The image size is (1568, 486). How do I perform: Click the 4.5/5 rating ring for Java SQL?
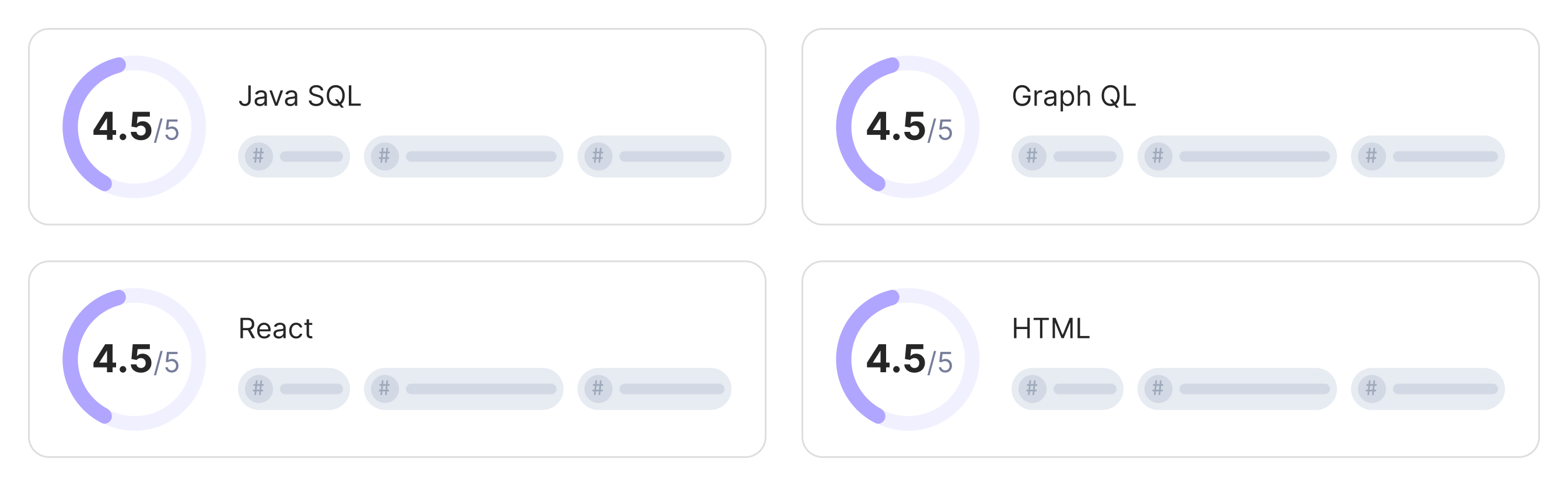[135, 127]
